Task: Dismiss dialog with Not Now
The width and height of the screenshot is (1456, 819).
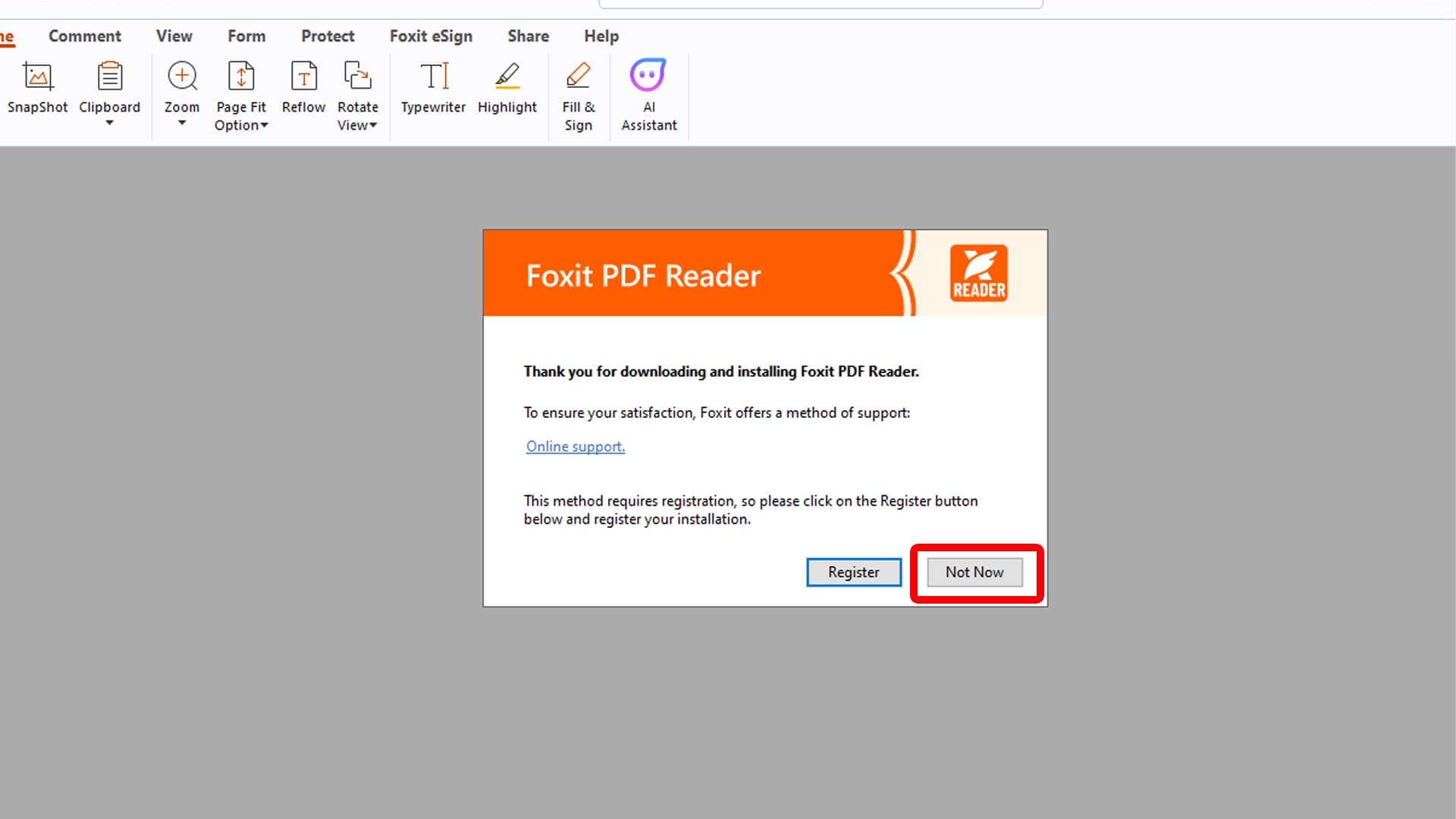Action: point(974,573)
